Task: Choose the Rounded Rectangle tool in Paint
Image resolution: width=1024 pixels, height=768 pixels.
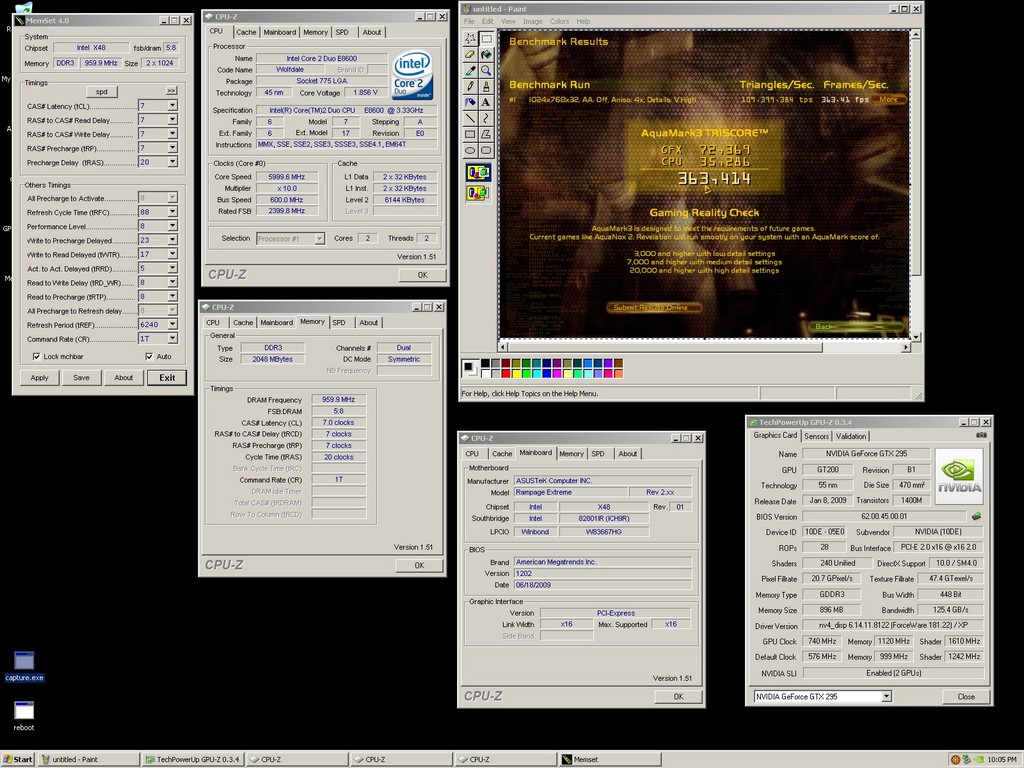Action: [487, 150]
